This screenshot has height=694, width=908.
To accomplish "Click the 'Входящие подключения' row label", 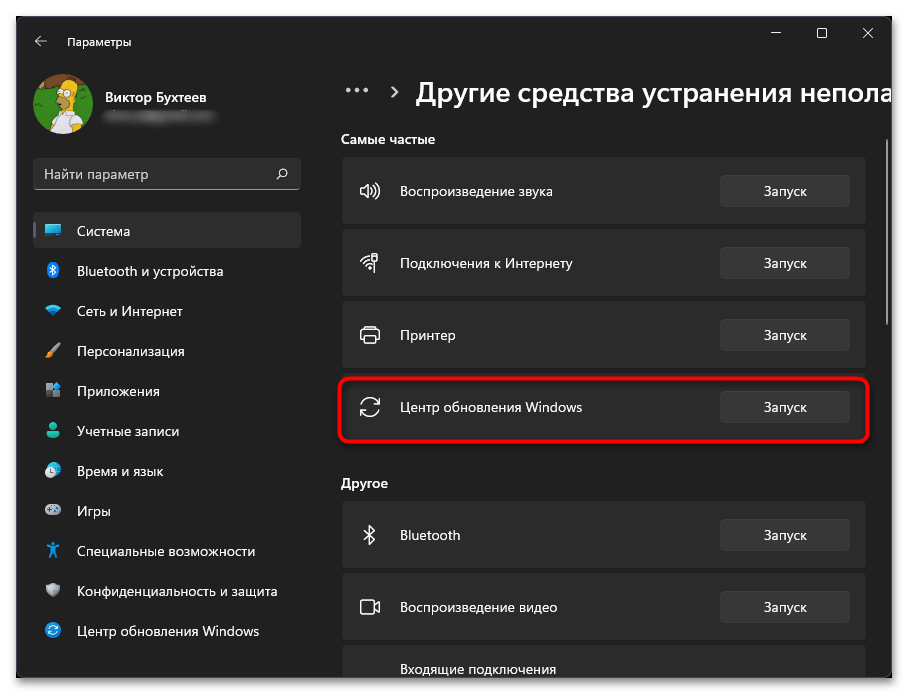I will [x=478, y=669].
